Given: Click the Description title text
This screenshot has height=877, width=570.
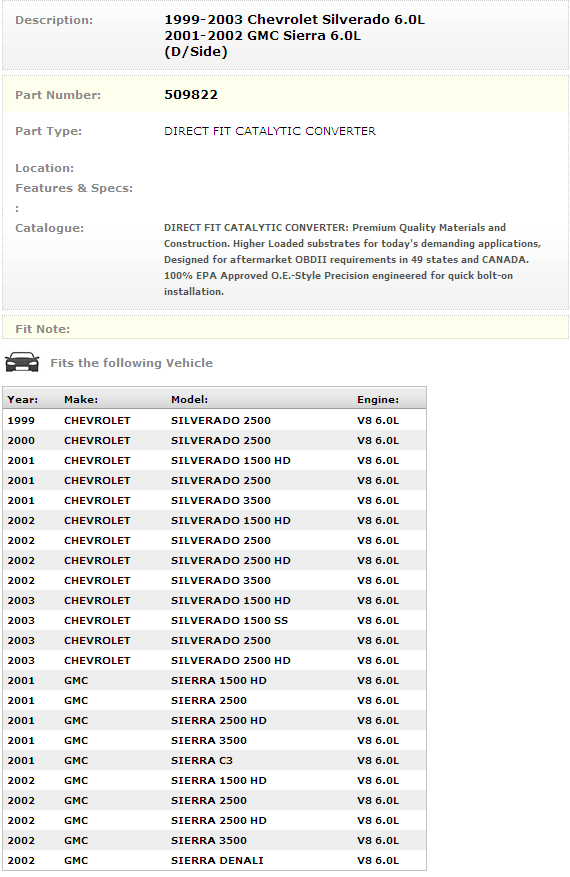Looking at the screenshot, I should pos(294,35).
